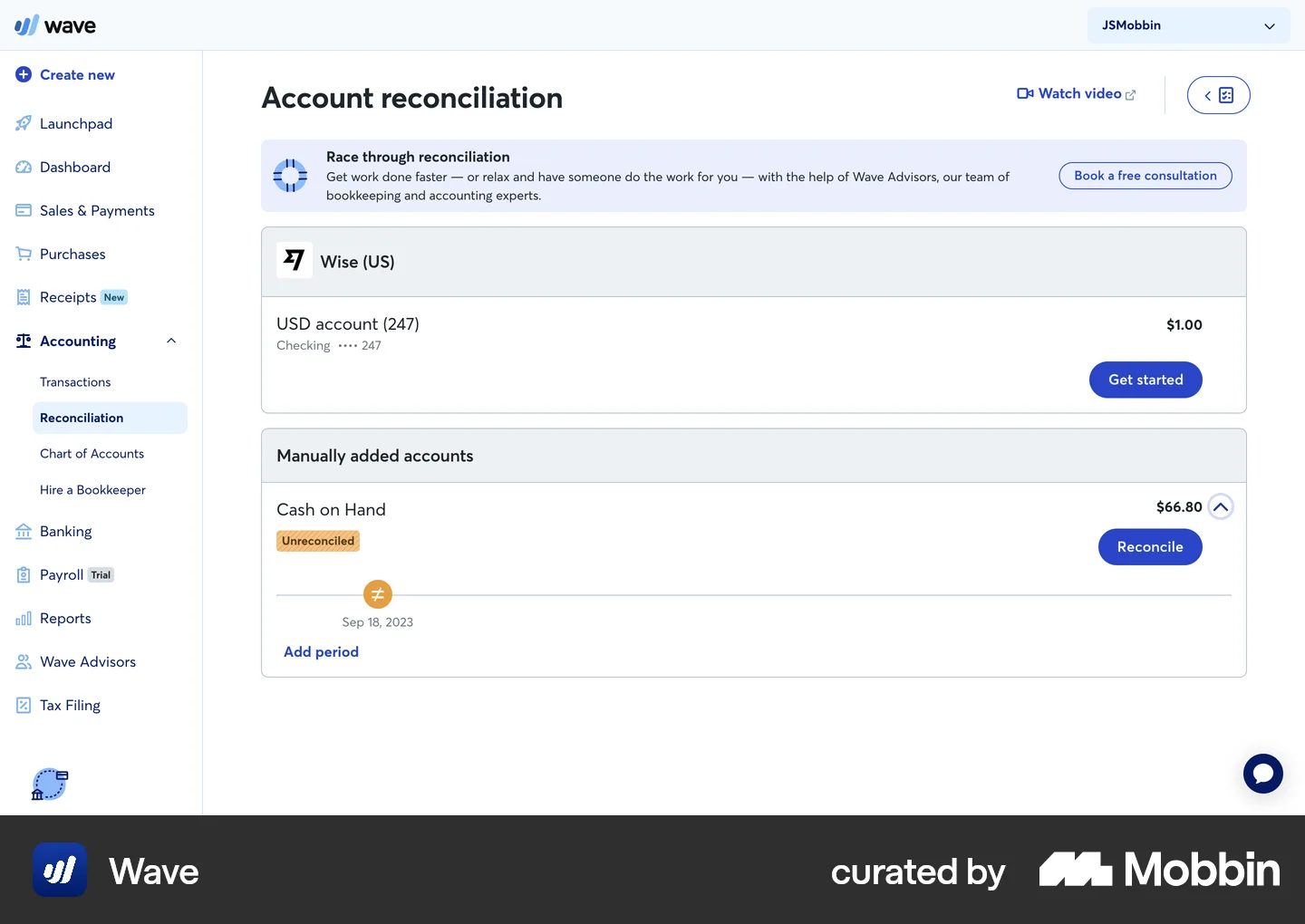The width and height of the screenshot is (1305, 924).
Task: Click the Wave Advisors people icon
Action: coord(24,661)
